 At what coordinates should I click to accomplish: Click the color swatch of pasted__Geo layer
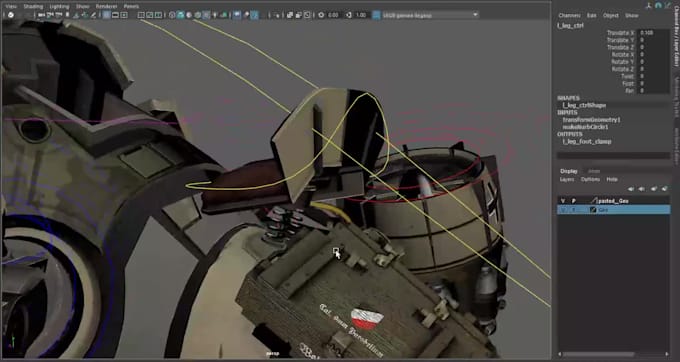[593, 201]
